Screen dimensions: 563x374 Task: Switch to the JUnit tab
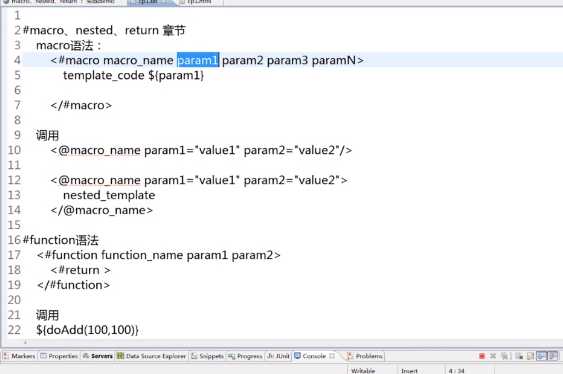pos(278,356)
